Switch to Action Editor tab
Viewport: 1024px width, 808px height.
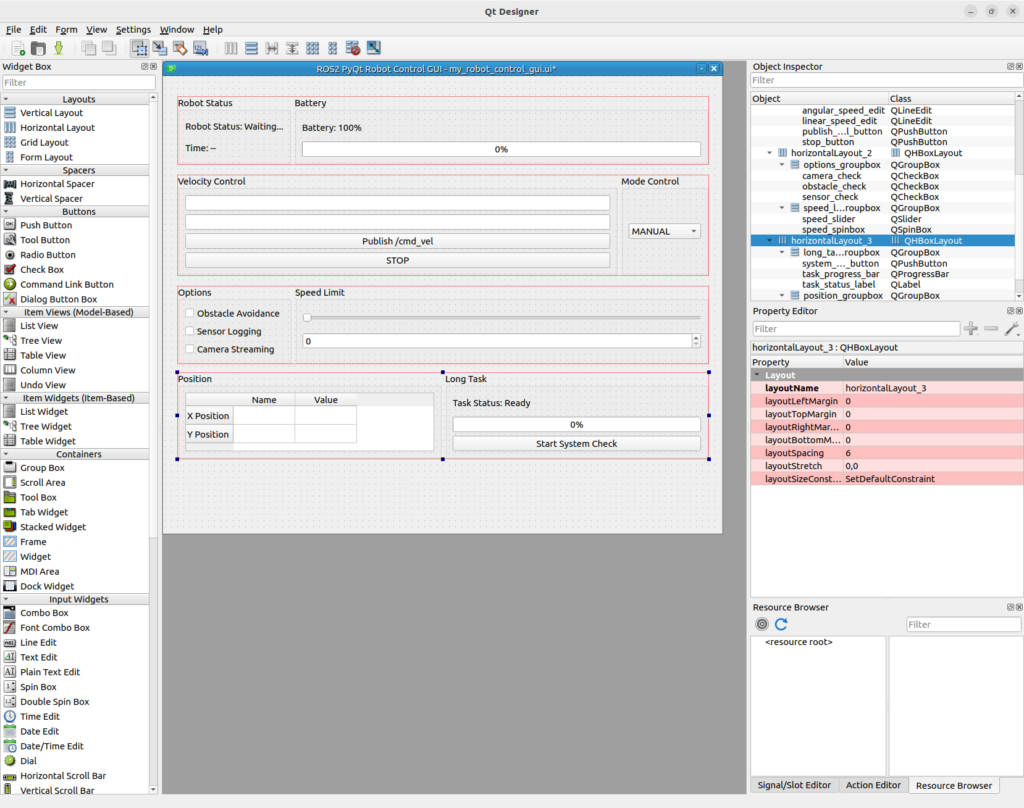tap(872, 785)
